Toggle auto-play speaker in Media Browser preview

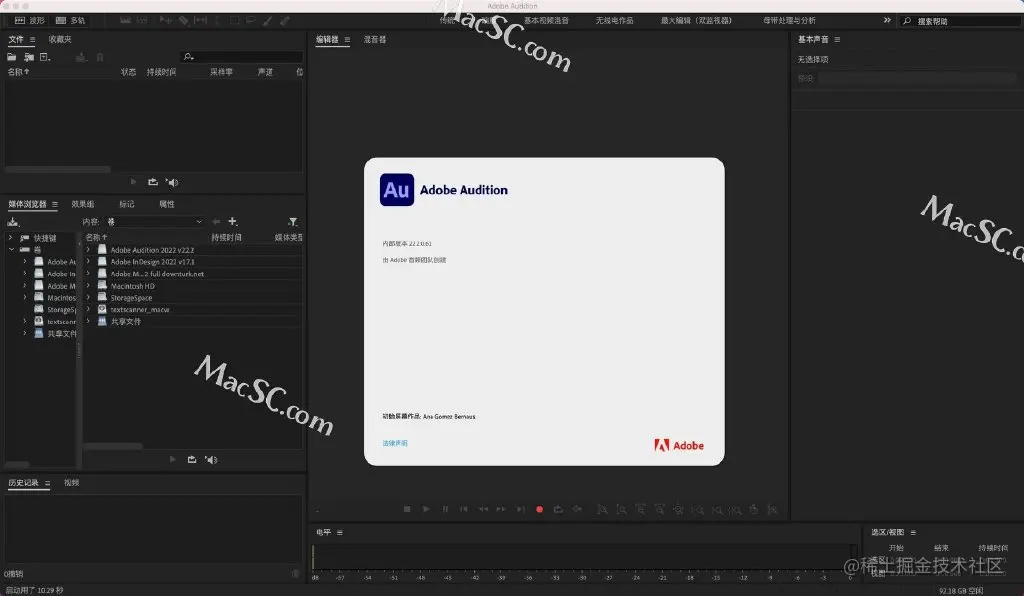click(x=211, y=460)
